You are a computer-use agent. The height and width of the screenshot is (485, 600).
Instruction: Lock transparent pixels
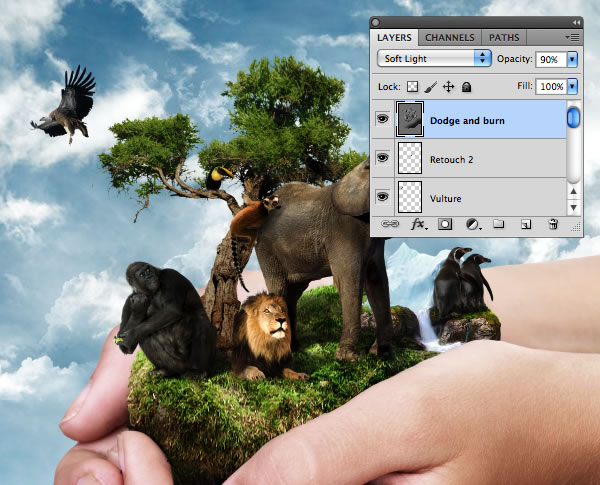pyautogui.click(x=412, y=87)
